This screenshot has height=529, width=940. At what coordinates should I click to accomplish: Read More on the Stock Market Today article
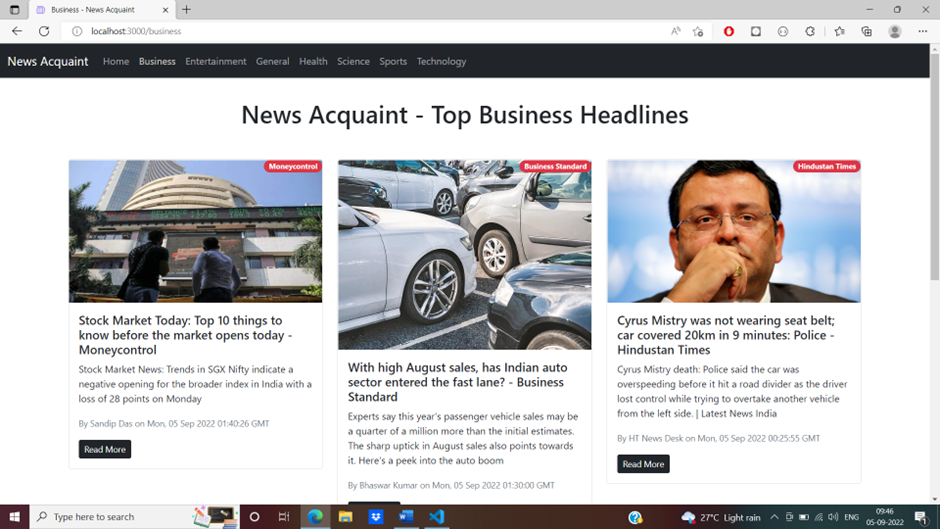105,449
